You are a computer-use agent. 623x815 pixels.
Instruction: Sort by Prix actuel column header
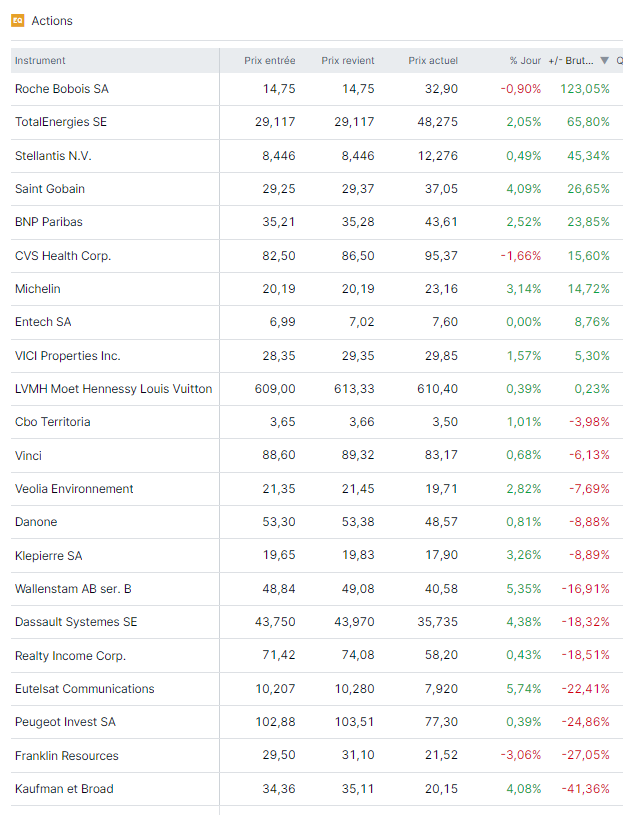[433, 61]
